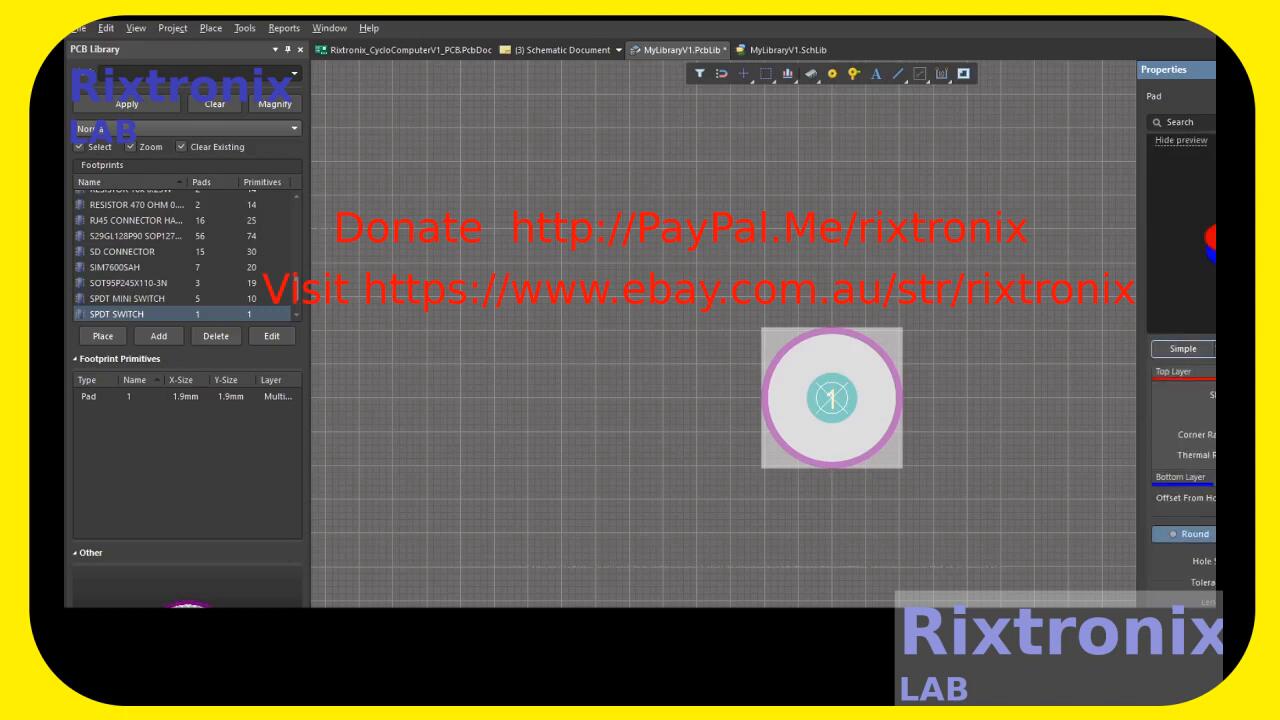Select the Place Via tool
Image resolution: width=1280 pixels, height=720 pixels.
[x=854, y=74]
